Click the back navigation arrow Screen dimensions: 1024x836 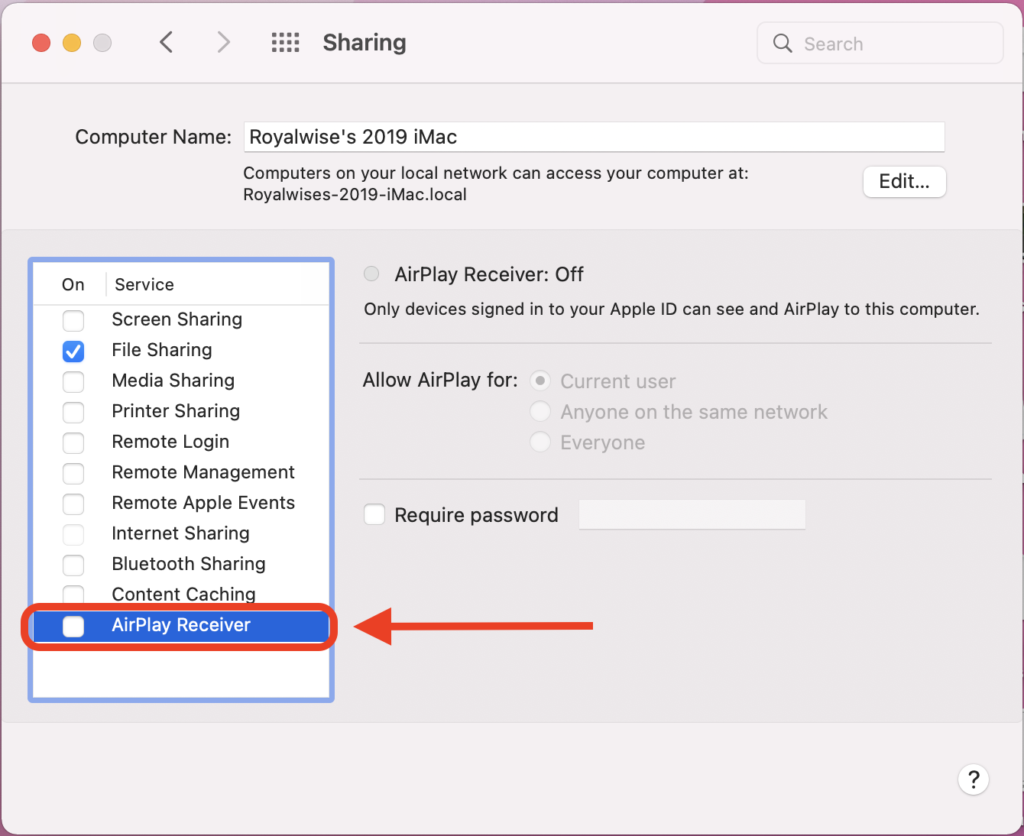167,42
